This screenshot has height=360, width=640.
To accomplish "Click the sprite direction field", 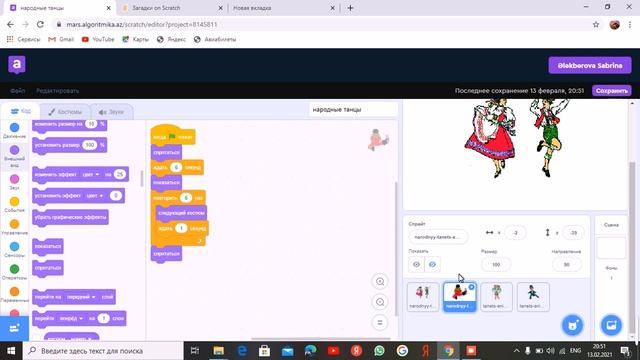I will tap(567, 264).
